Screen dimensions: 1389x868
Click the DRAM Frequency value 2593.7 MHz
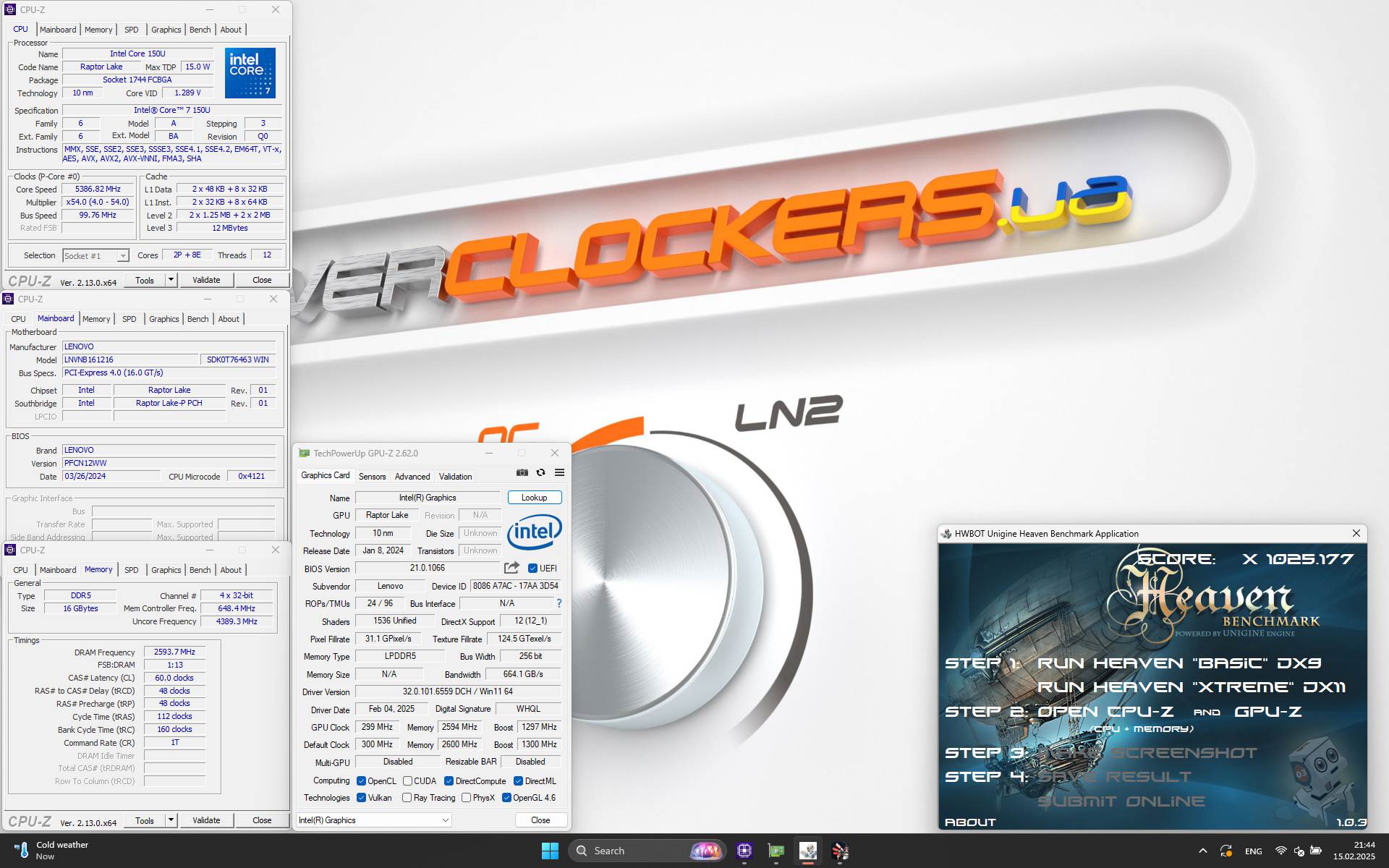pos(174,652)
